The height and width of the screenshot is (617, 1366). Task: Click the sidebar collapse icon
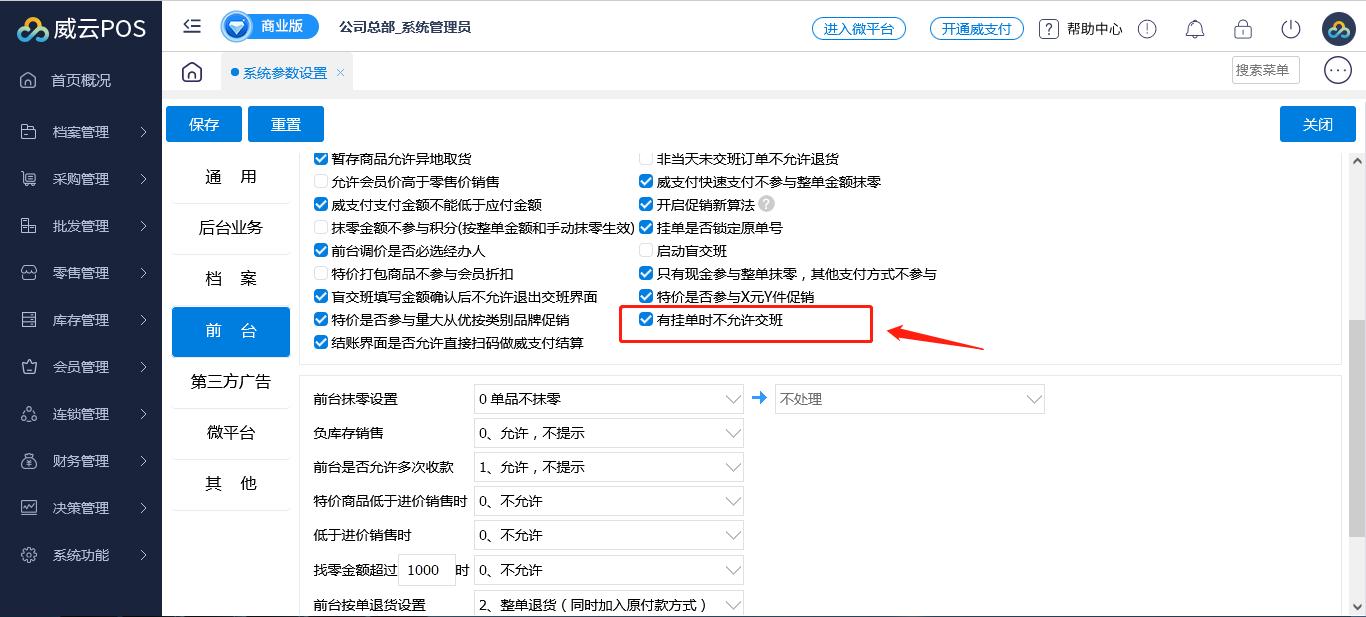192,27
